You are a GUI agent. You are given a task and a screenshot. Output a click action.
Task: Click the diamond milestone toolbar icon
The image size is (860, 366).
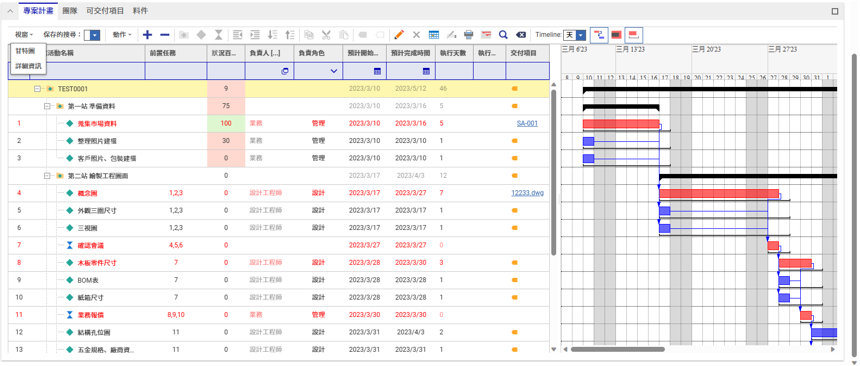[x=201, y=35]
